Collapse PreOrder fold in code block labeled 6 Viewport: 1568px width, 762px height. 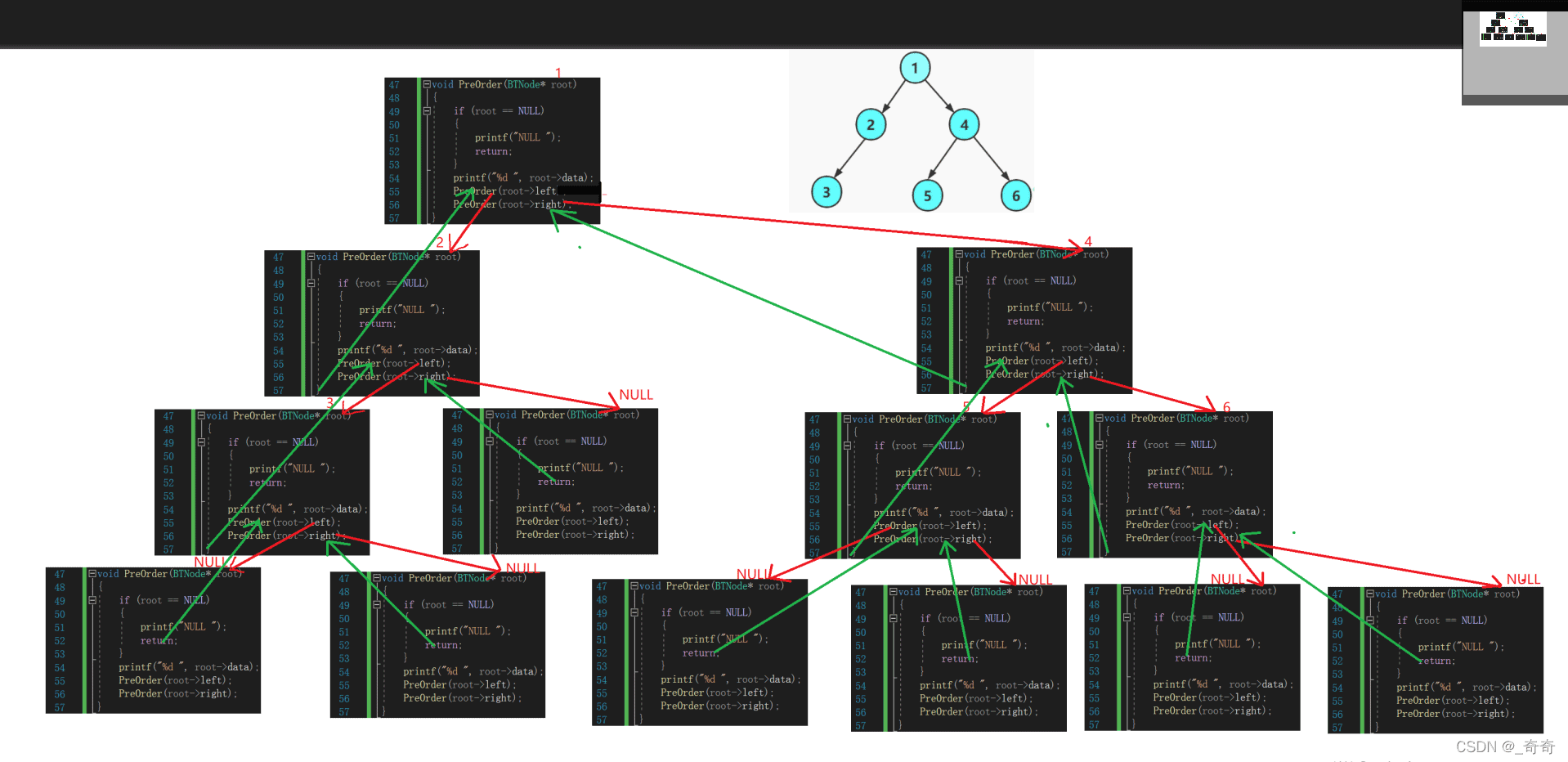click(x=1100, y=418)
